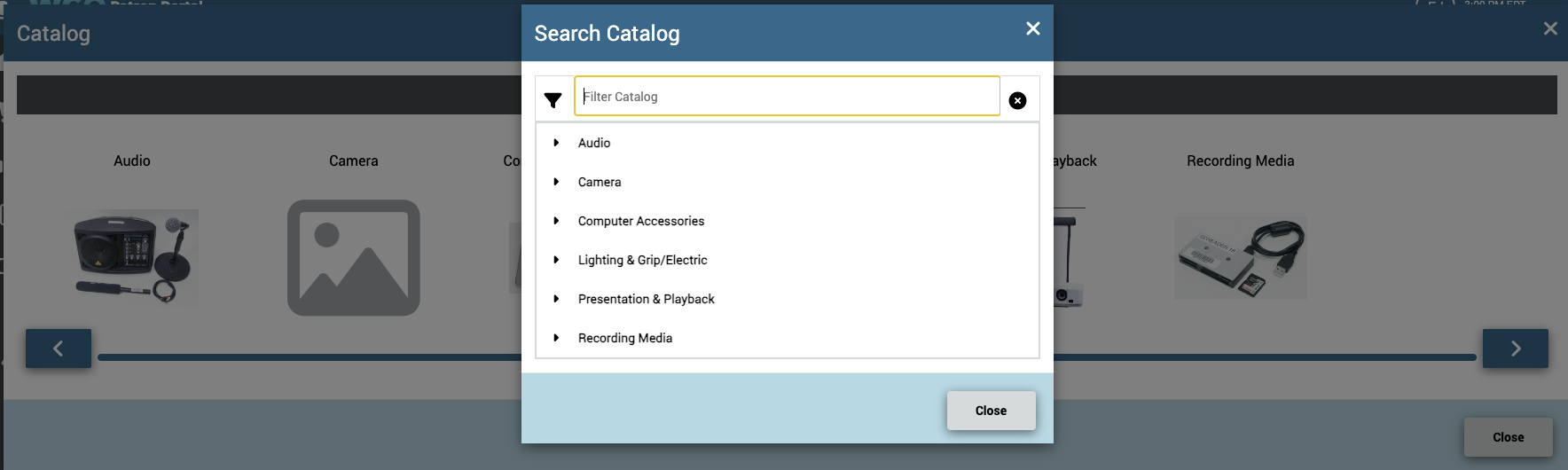Go to previous catalog items with left arrow
This screenshot has height=470, width=1568.
[59, 349]
